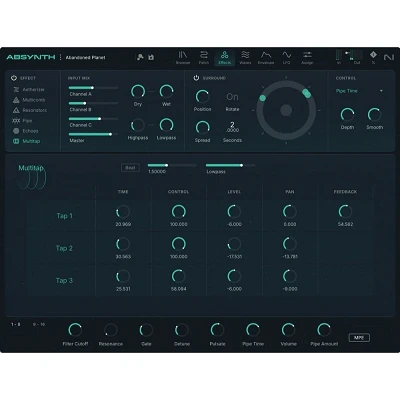Open the Waves tab
400x400 pixels.
245,58
